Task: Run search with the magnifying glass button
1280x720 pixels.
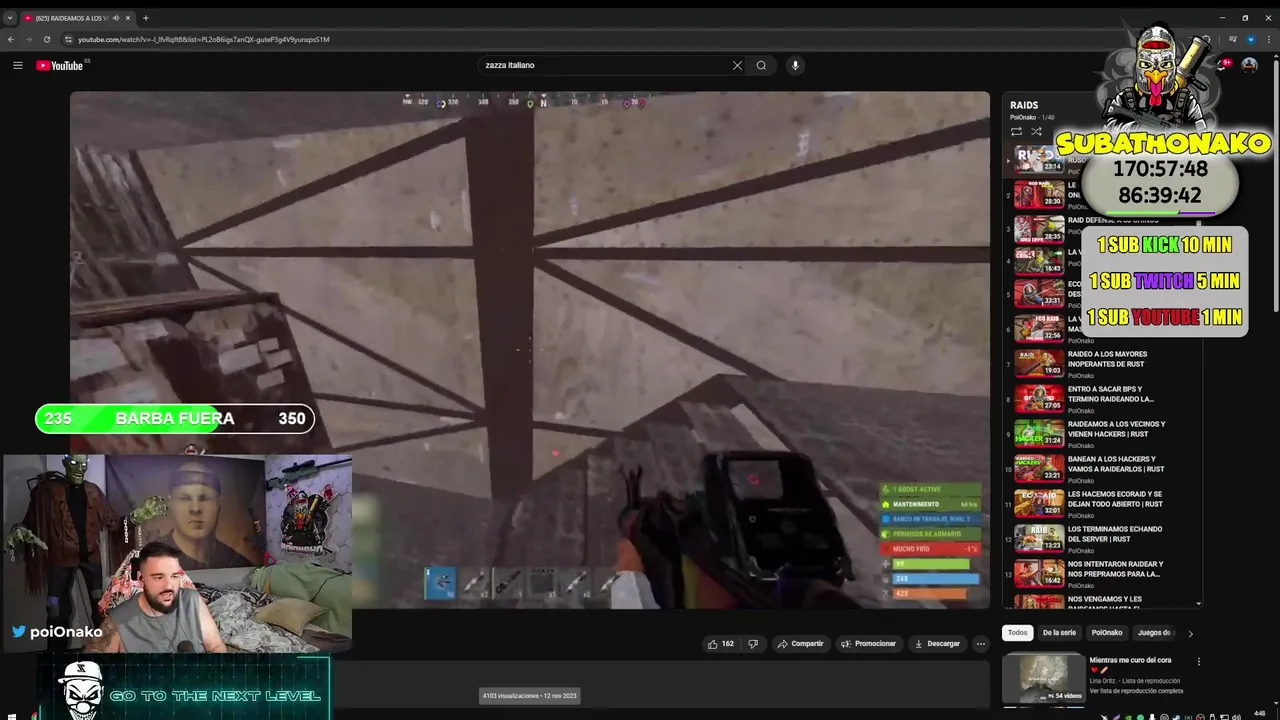Action: pyautogui.click(x=761, y=65)
